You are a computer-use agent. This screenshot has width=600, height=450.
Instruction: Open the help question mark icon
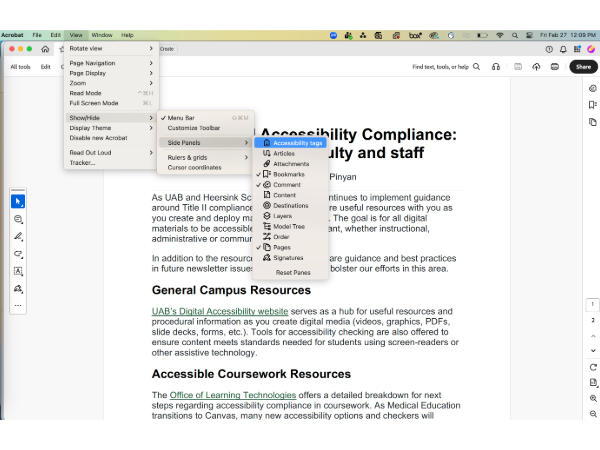click(x=549, y=49)
